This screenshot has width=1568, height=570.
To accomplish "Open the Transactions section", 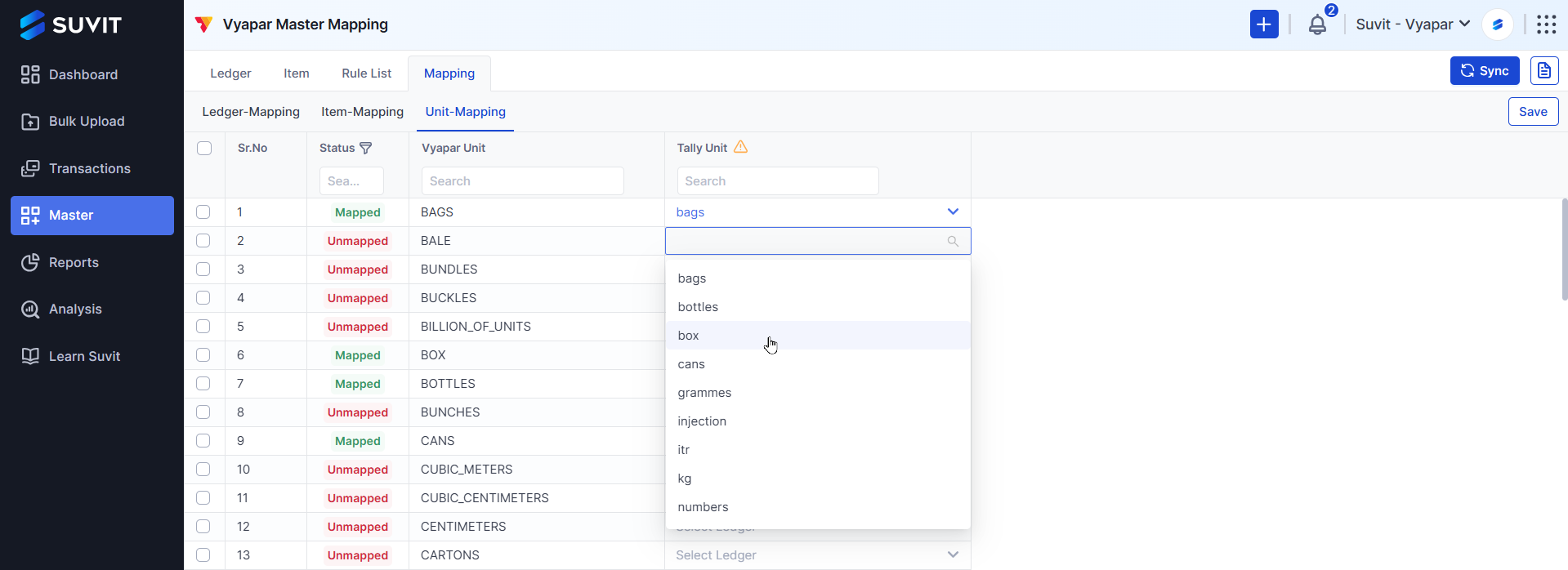I will [76, 168].
